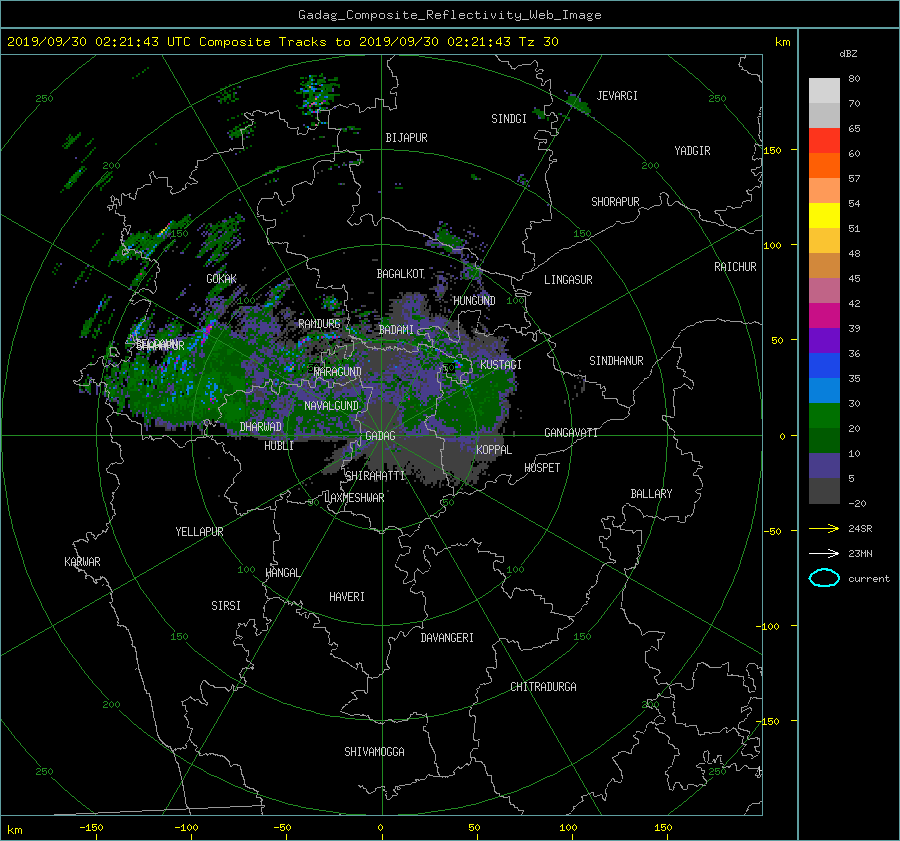Click the BADAMI city label

pyautogui.click(x=396, y=330)
